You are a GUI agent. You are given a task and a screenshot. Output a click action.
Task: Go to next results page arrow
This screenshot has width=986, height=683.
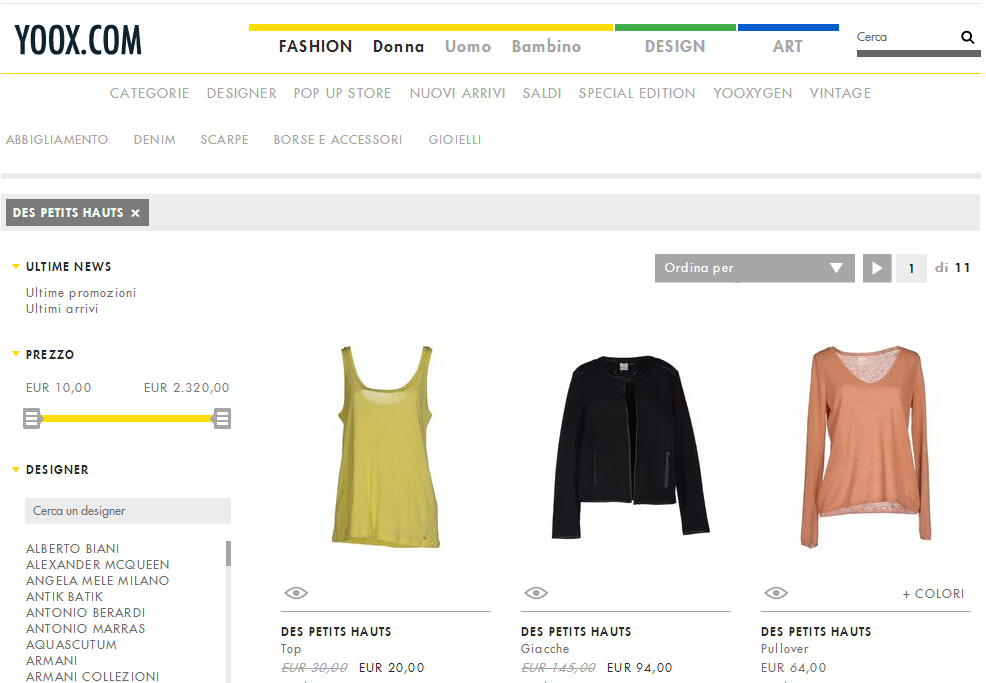[877, 269]
